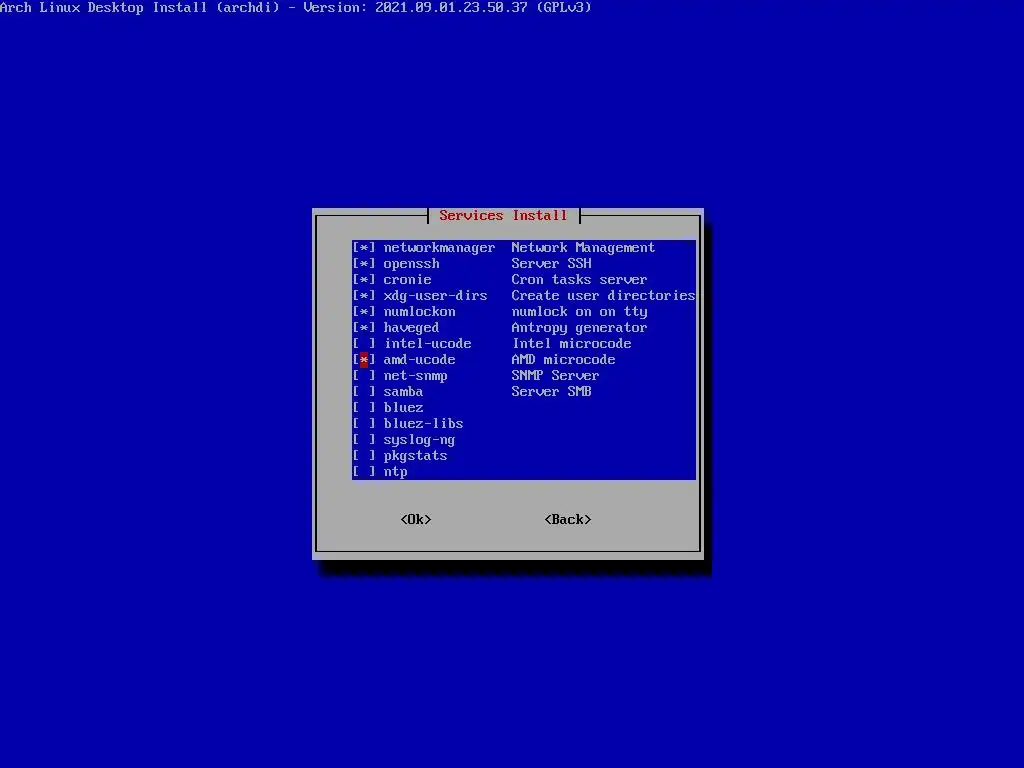
Task: Toggle numlockon checkbox
Action: (x=364, y=312)
